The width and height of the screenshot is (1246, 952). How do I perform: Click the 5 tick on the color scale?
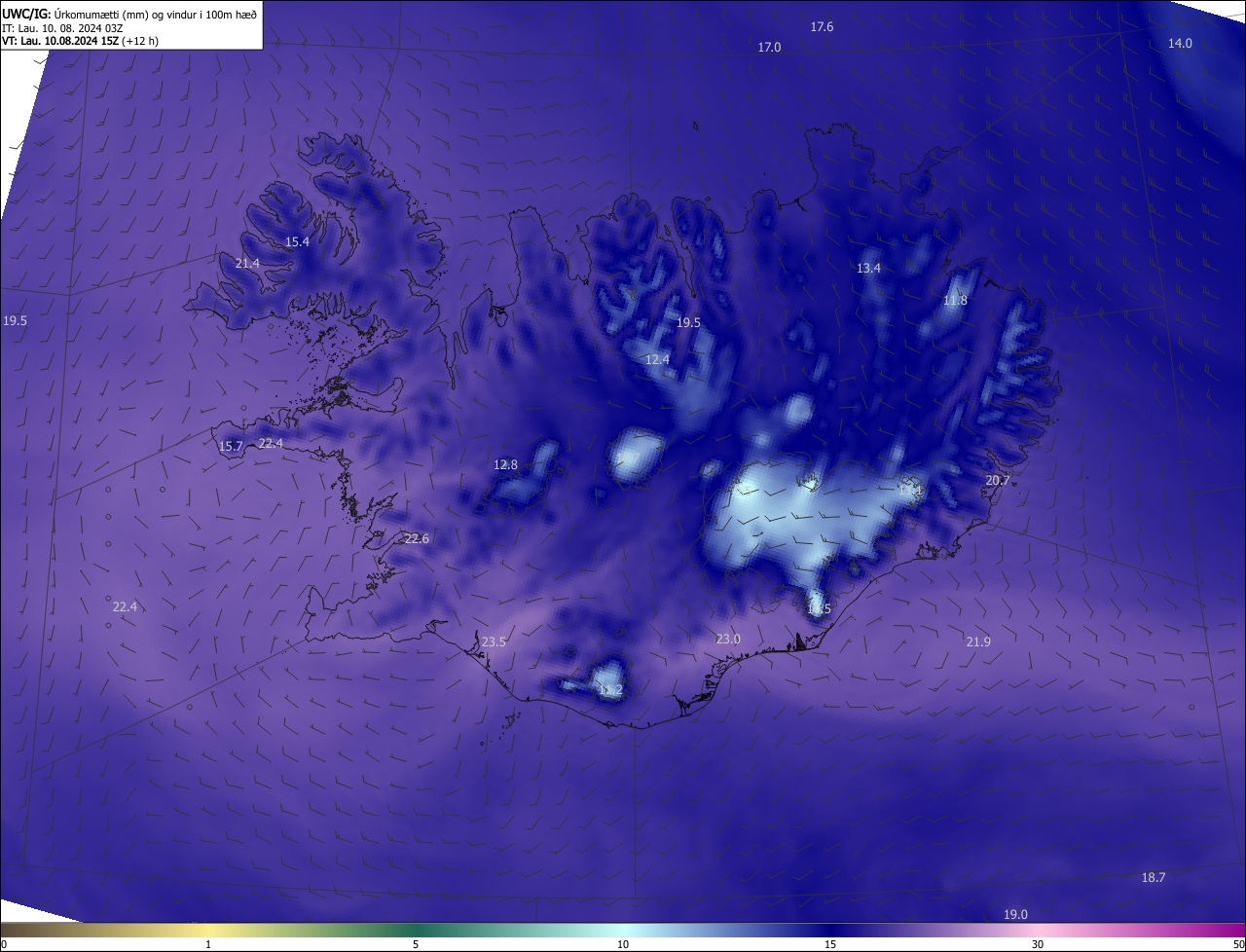tap(416, 945)
